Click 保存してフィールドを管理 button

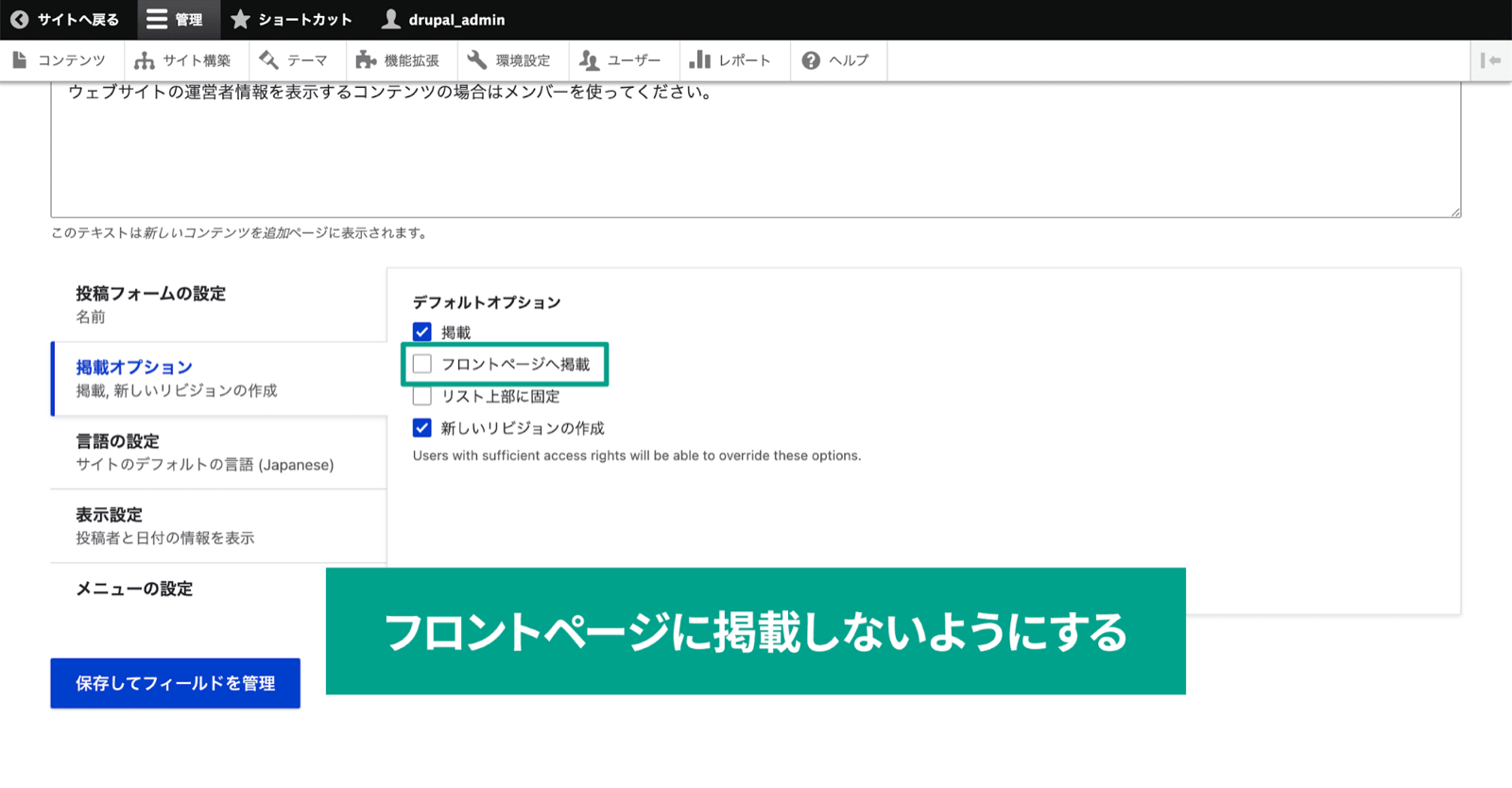[x=176, y=683]
